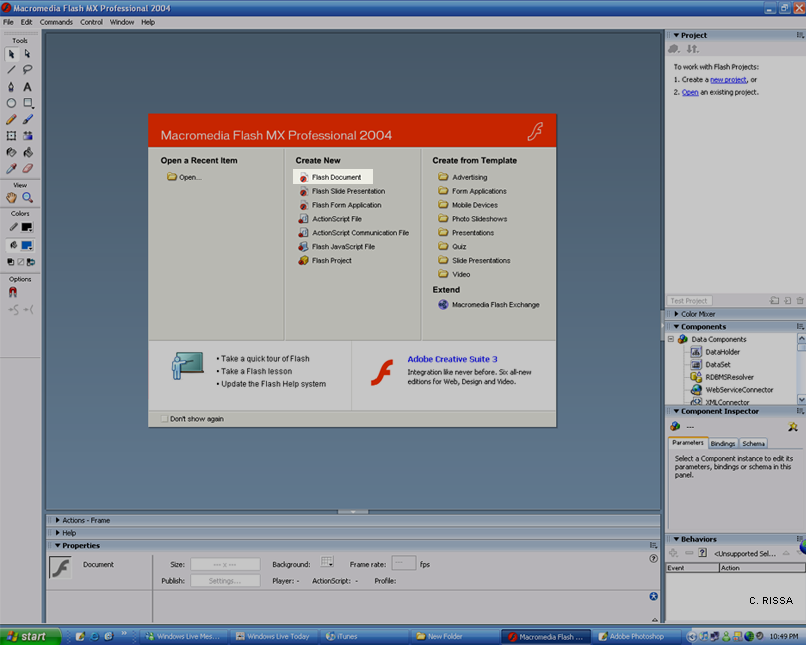Screen dimensions: 806x645
Task: Open the Control menu
Action: [x=91, y=22]
